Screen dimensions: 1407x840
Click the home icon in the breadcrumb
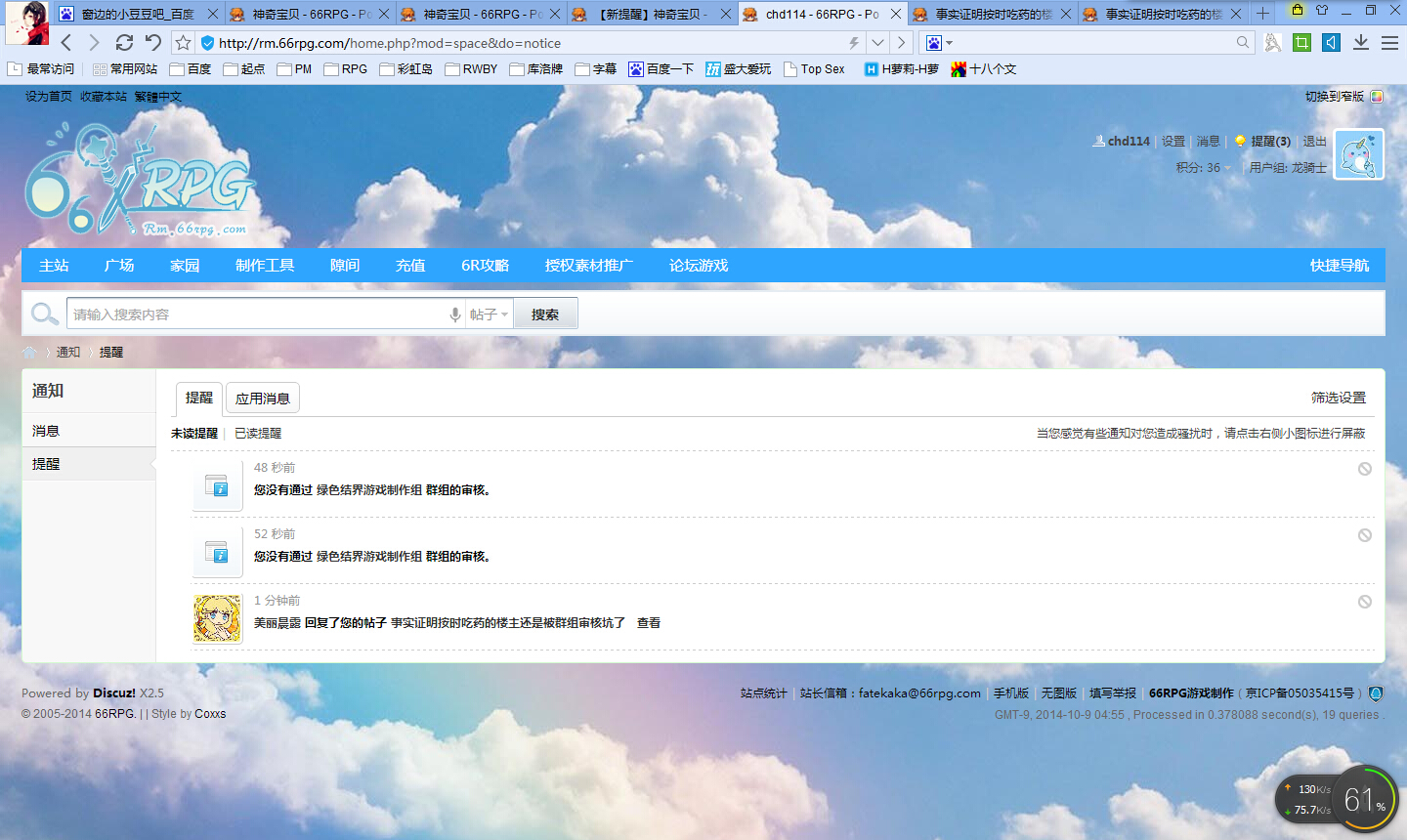[30, 353]
